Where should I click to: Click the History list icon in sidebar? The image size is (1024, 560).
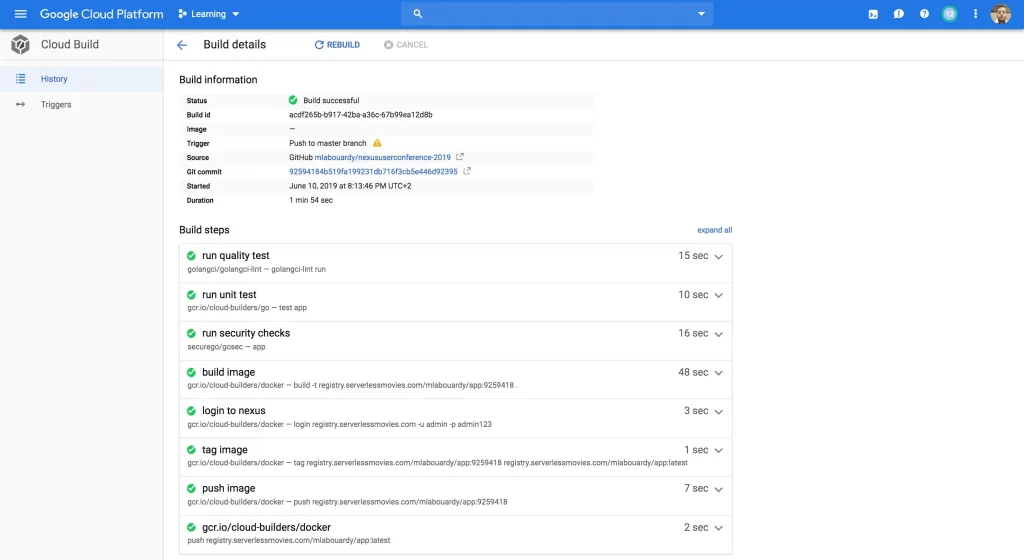[x=20, y=79]
